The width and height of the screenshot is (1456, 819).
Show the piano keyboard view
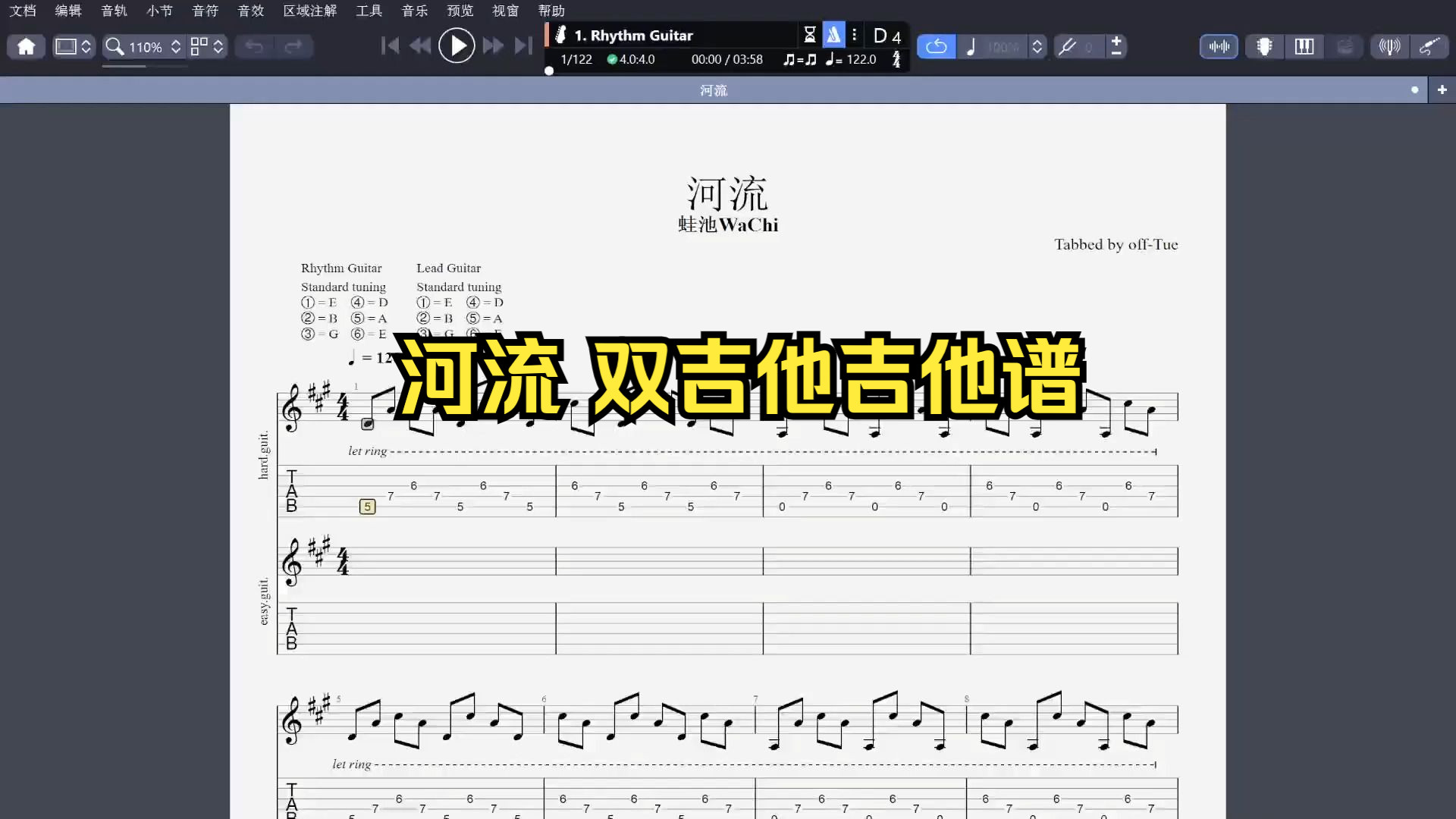click(x=1304, y=46)
